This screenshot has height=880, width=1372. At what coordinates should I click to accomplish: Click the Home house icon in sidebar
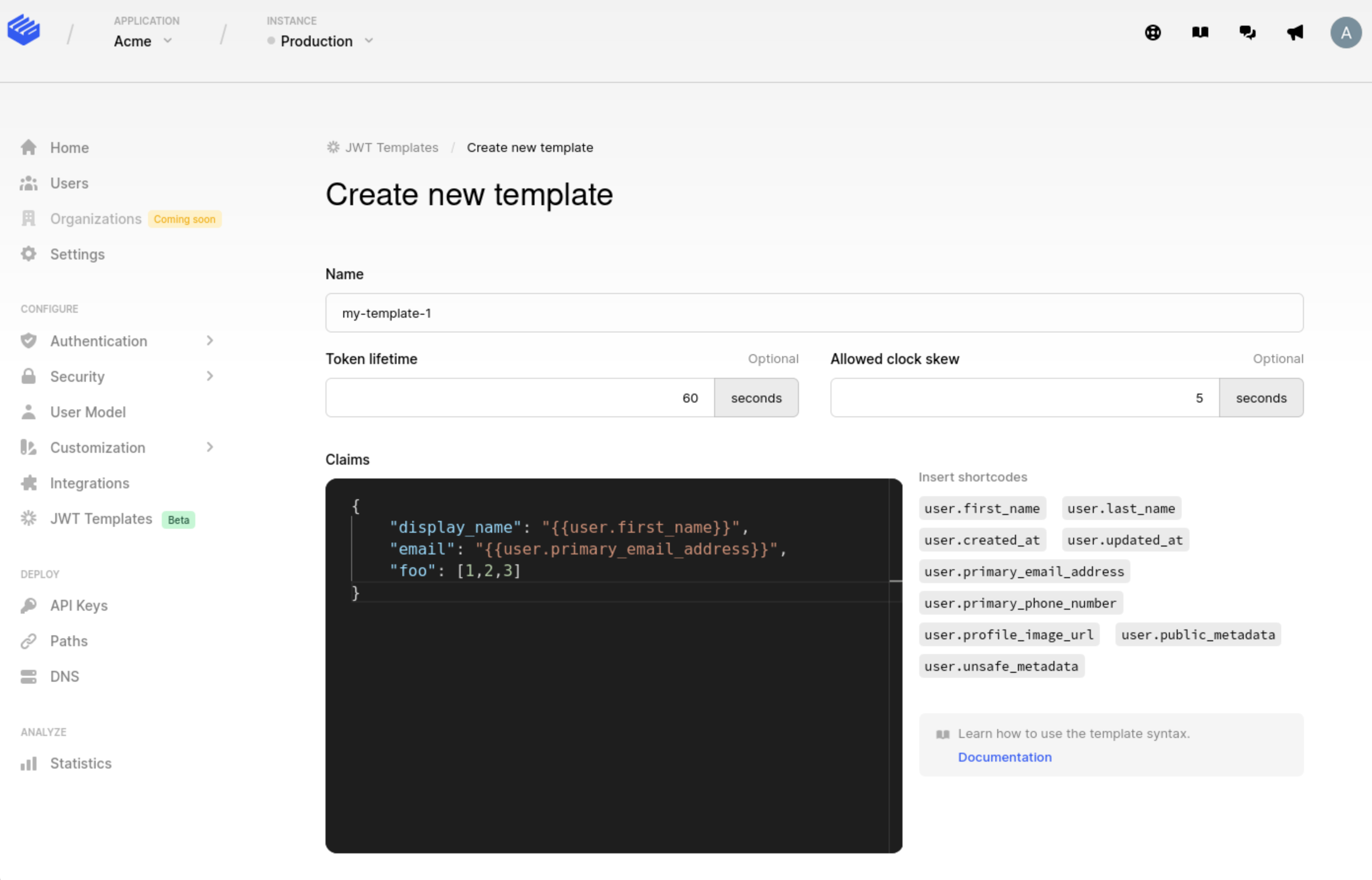coord(29,147)
